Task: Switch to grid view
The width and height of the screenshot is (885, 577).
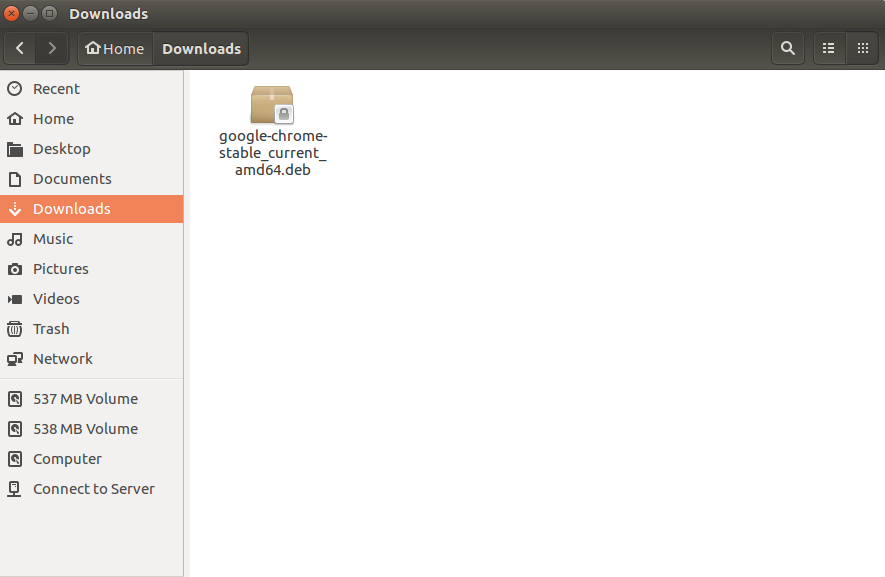Action: (862, 48)
